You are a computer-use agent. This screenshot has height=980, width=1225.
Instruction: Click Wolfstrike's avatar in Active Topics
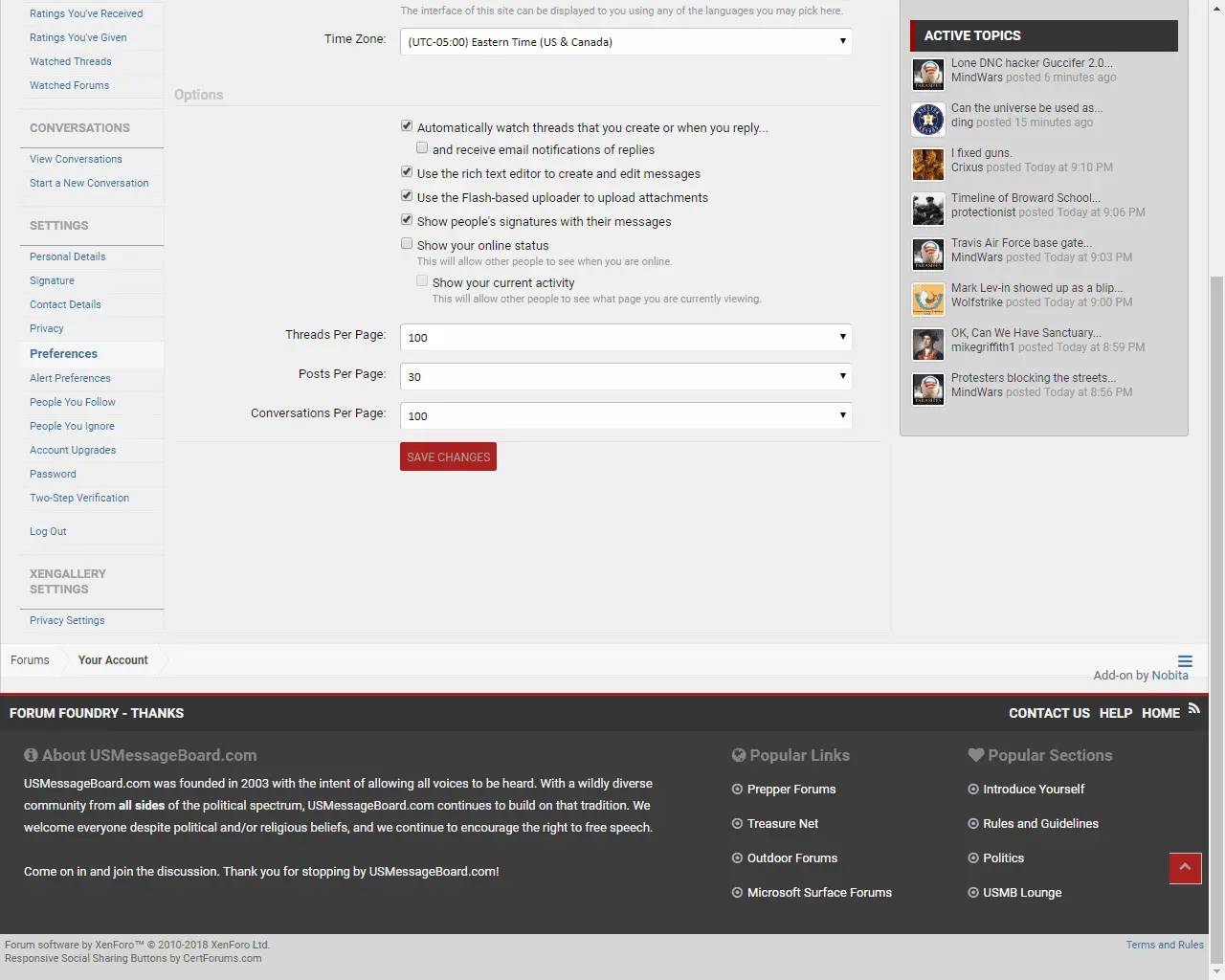point(928,300)
